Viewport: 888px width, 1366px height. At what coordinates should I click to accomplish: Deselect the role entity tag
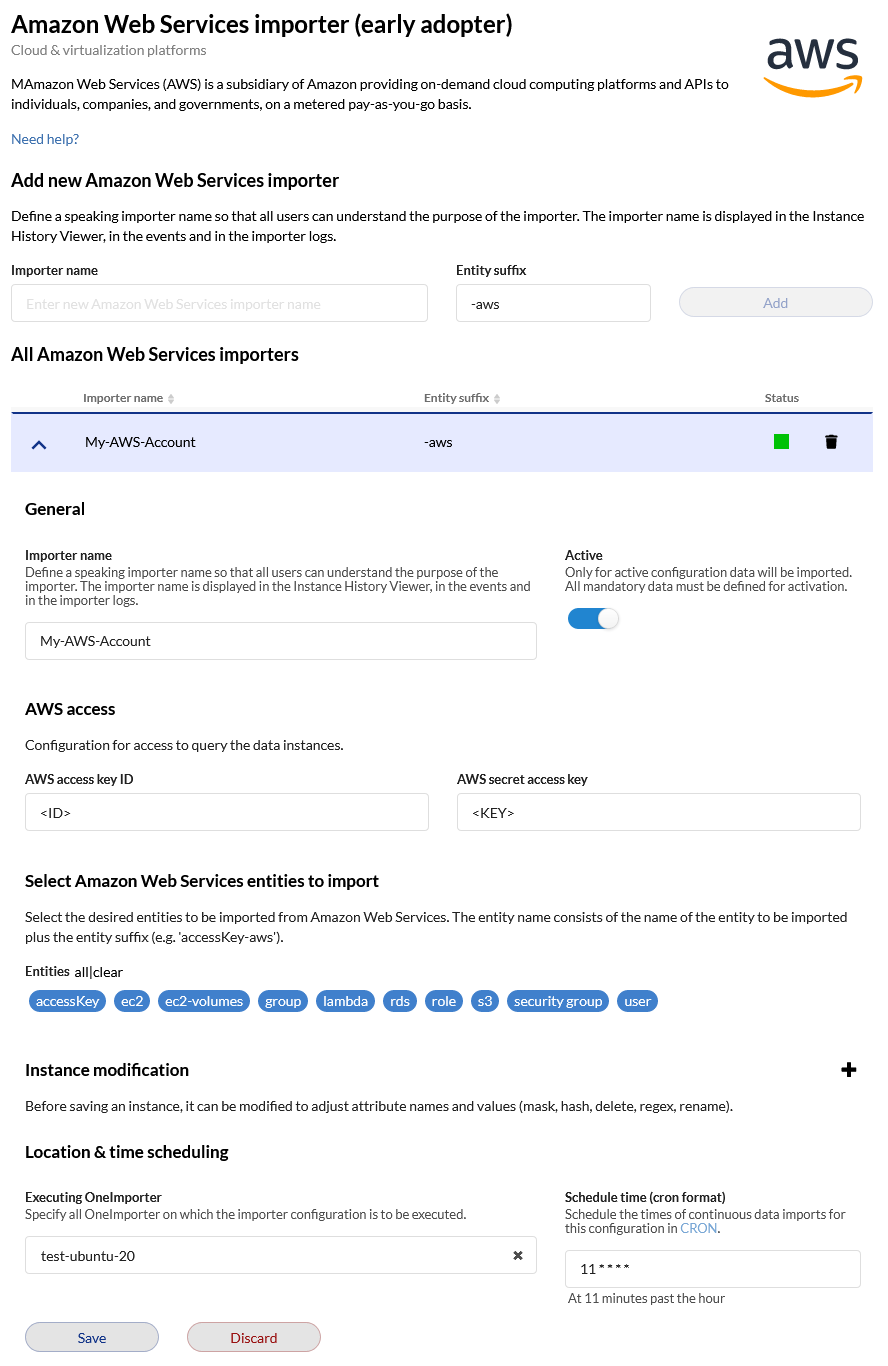pos(444,1001)
